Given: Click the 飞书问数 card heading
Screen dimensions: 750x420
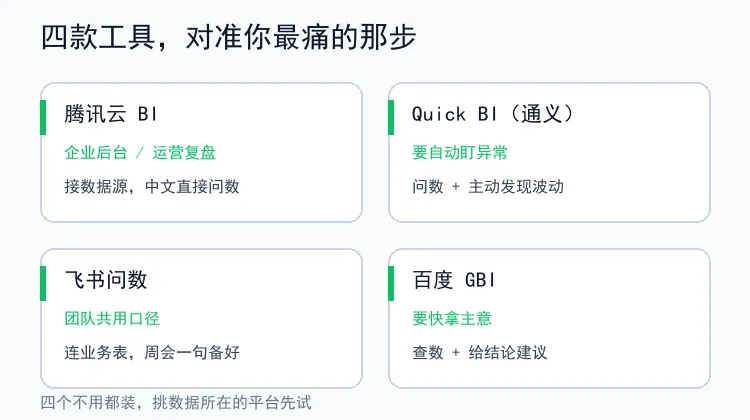Looking at the screenshot, I should [x=106, y=280].
